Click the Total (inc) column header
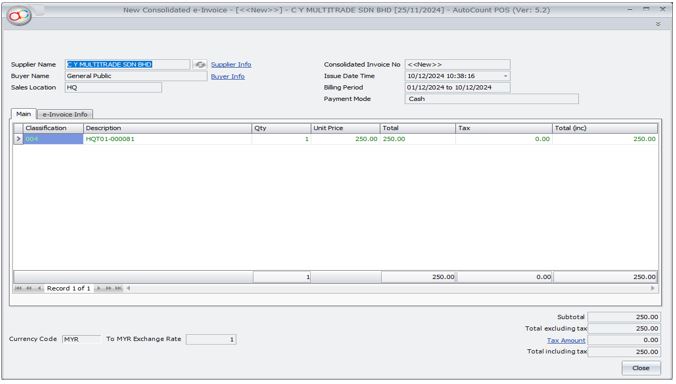 click(x=605, y=128)
